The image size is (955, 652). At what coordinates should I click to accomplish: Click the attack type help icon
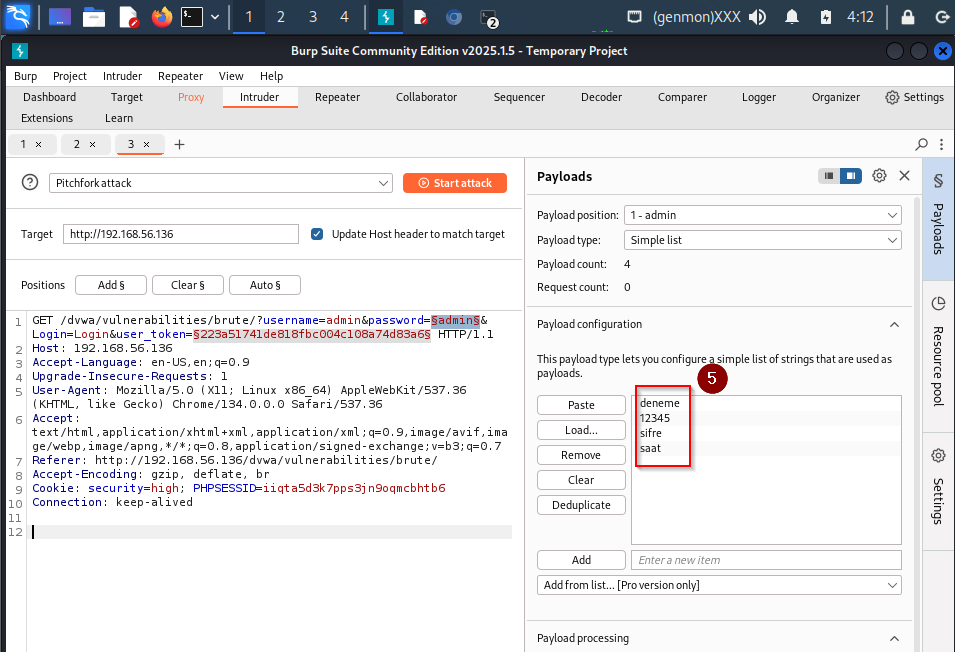[30, 182]
